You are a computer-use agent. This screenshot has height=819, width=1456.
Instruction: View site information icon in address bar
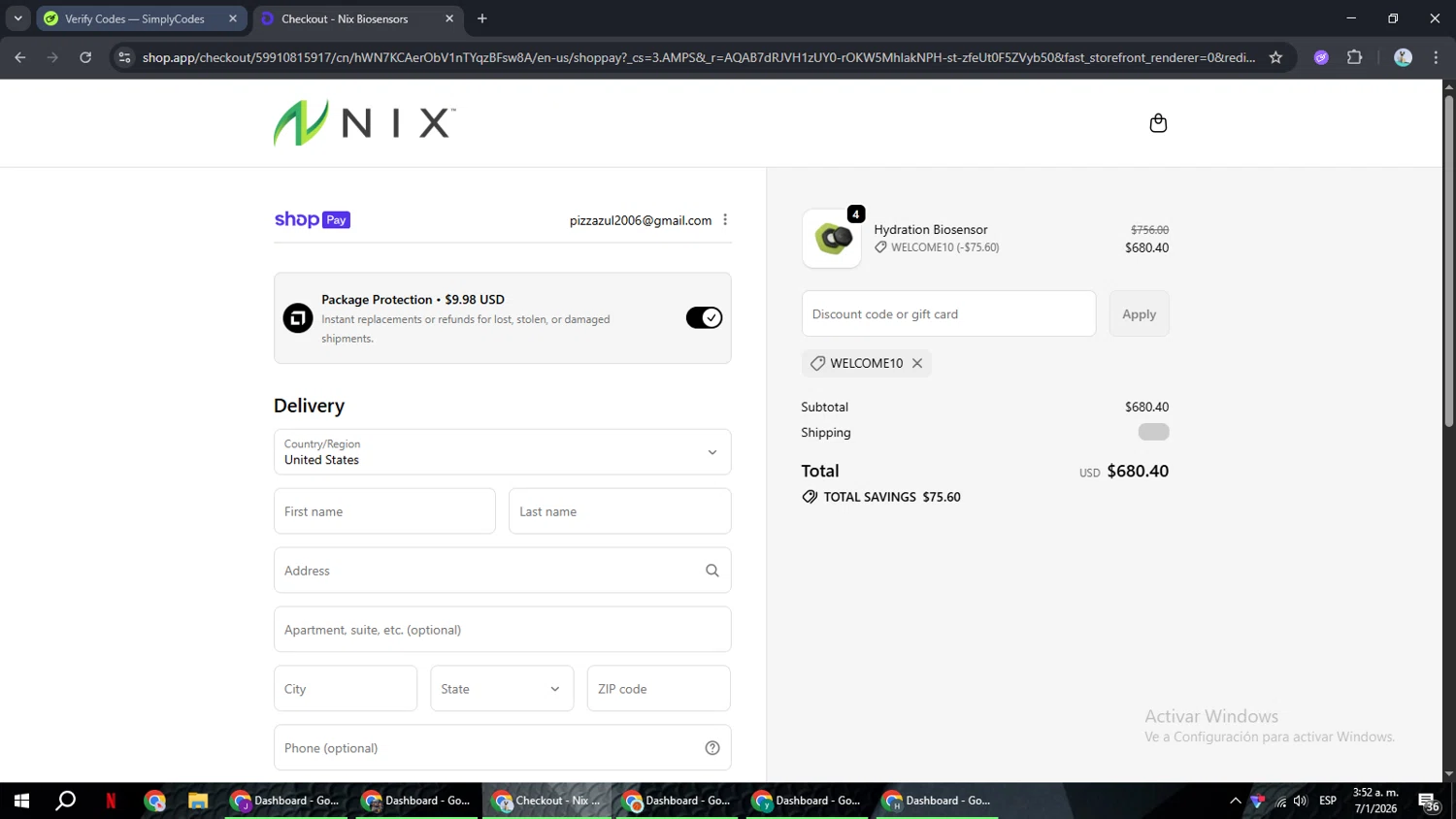click(x=124, y=57)
